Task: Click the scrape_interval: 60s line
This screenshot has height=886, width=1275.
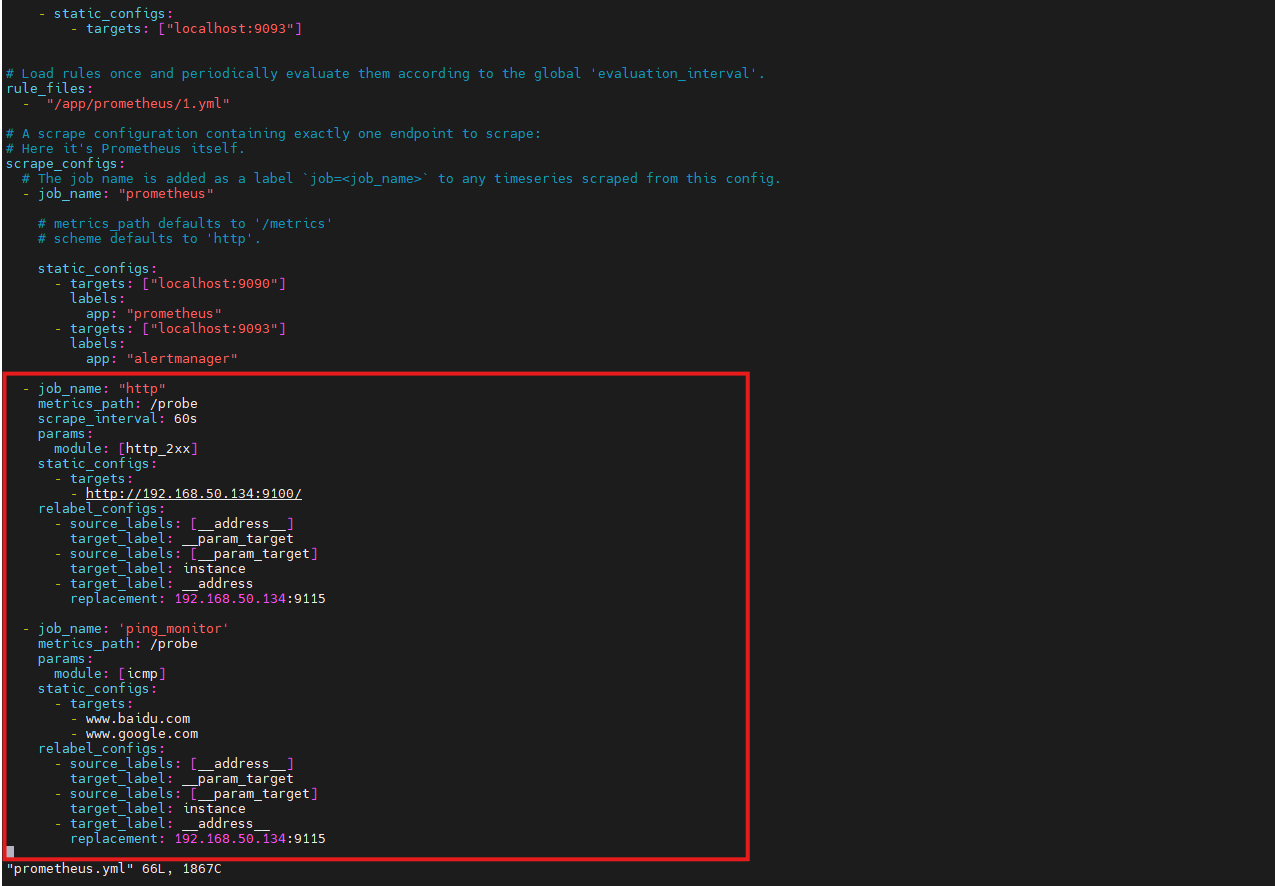Action: pyautogui.click(x=117, y=418)
